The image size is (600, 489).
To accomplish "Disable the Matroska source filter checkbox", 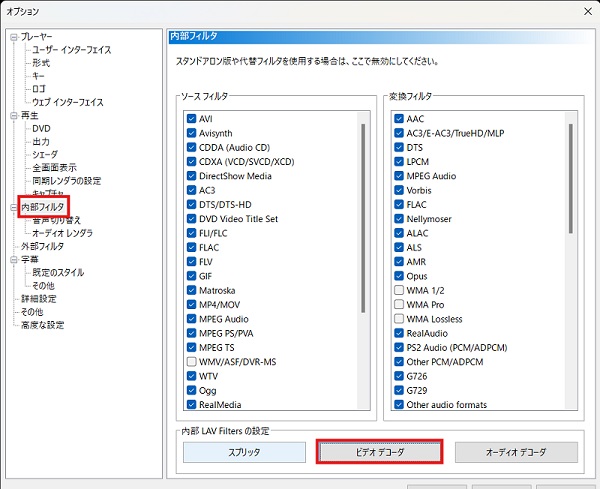I will click(191, 290).
